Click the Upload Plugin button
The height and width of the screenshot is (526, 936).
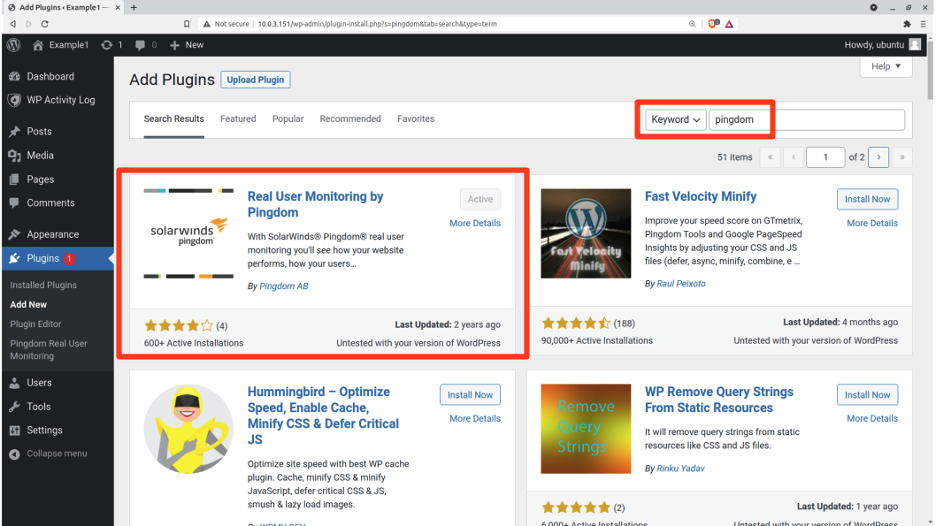click(256, 80)
